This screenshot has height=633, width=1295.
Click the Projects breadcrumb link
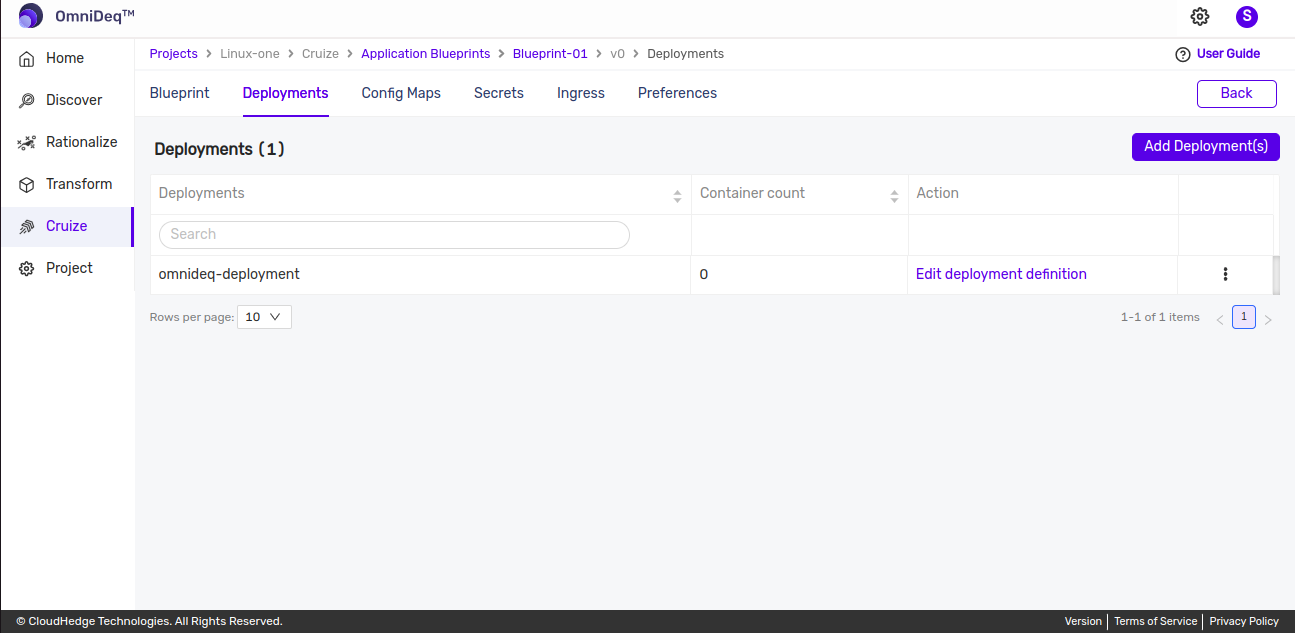click(x=174, y=54)
